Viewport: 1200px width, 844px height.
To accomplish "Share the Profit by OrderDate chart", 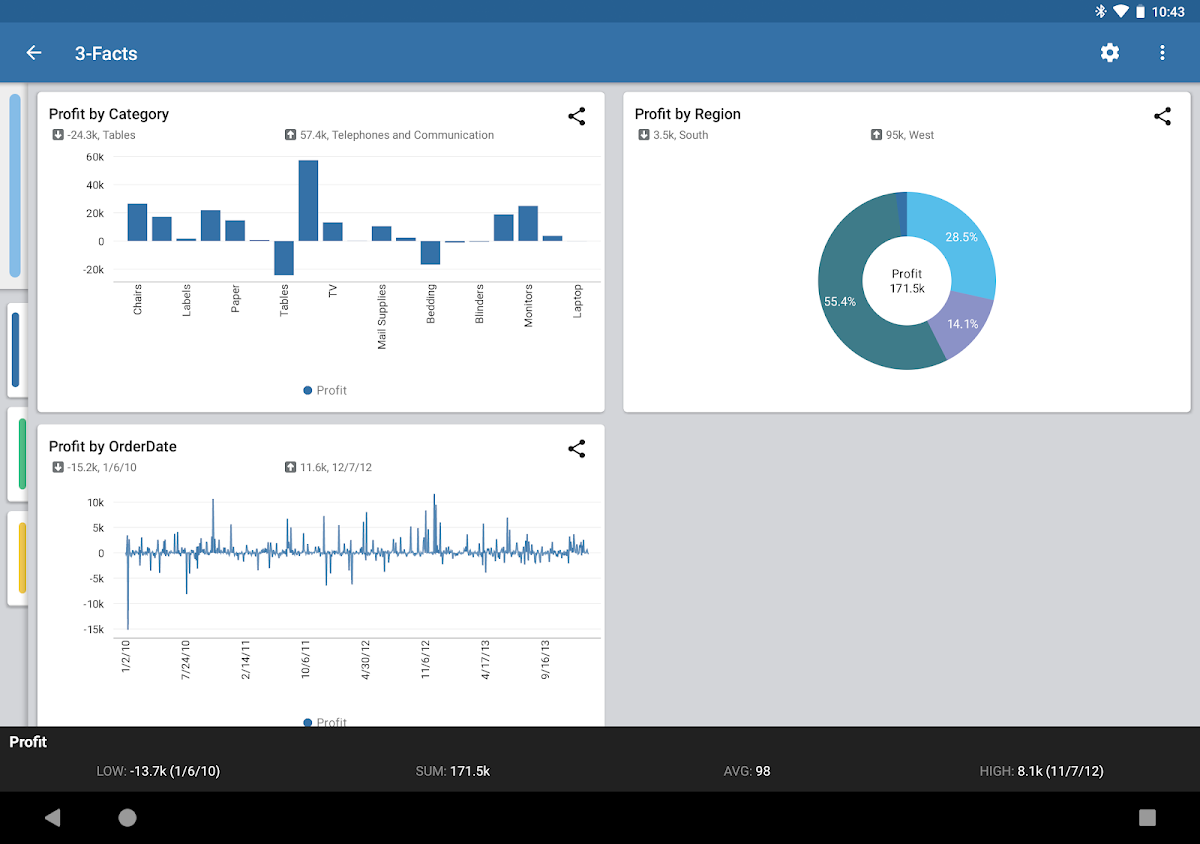I will tap(577, 449).
